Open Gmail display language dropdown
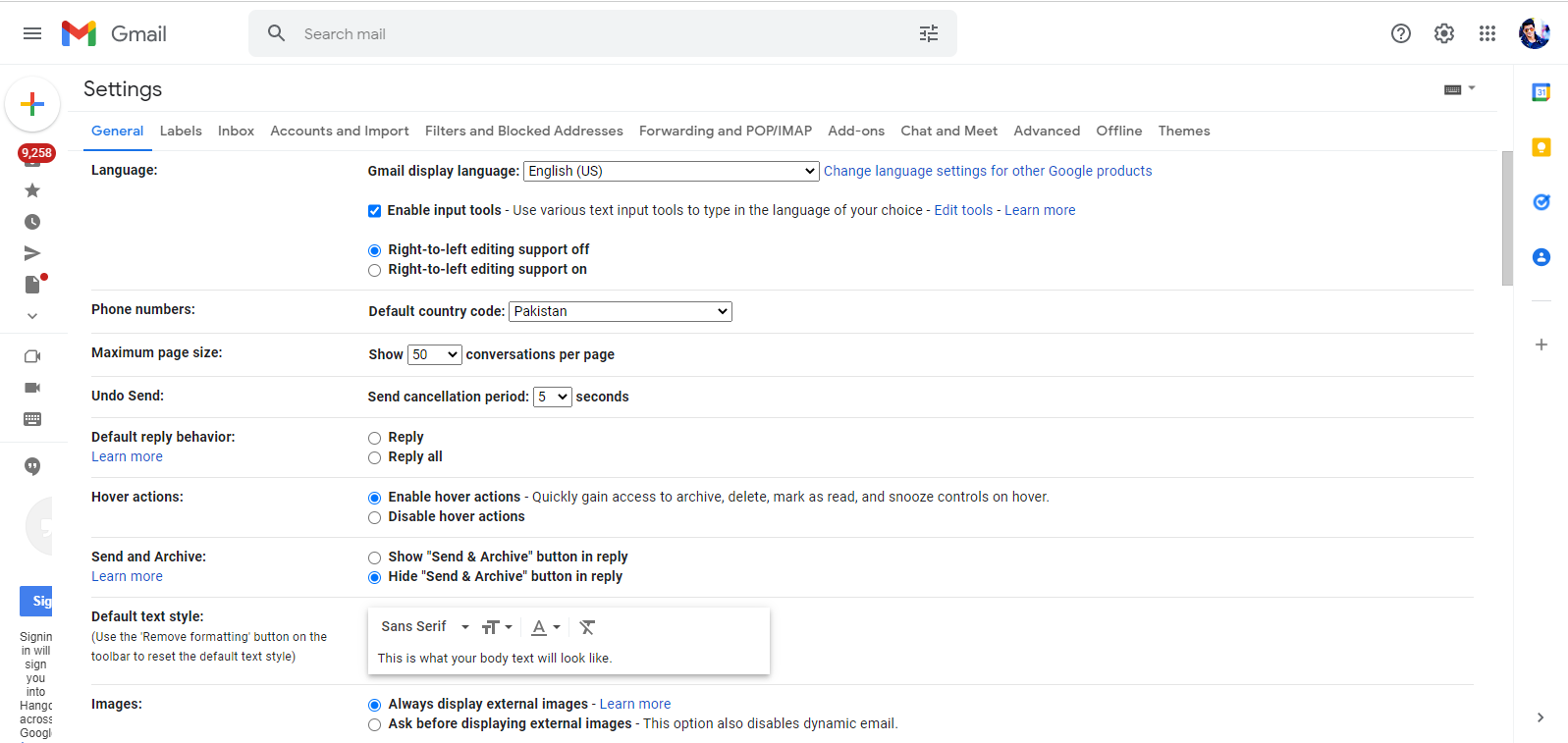 [671, 171]
